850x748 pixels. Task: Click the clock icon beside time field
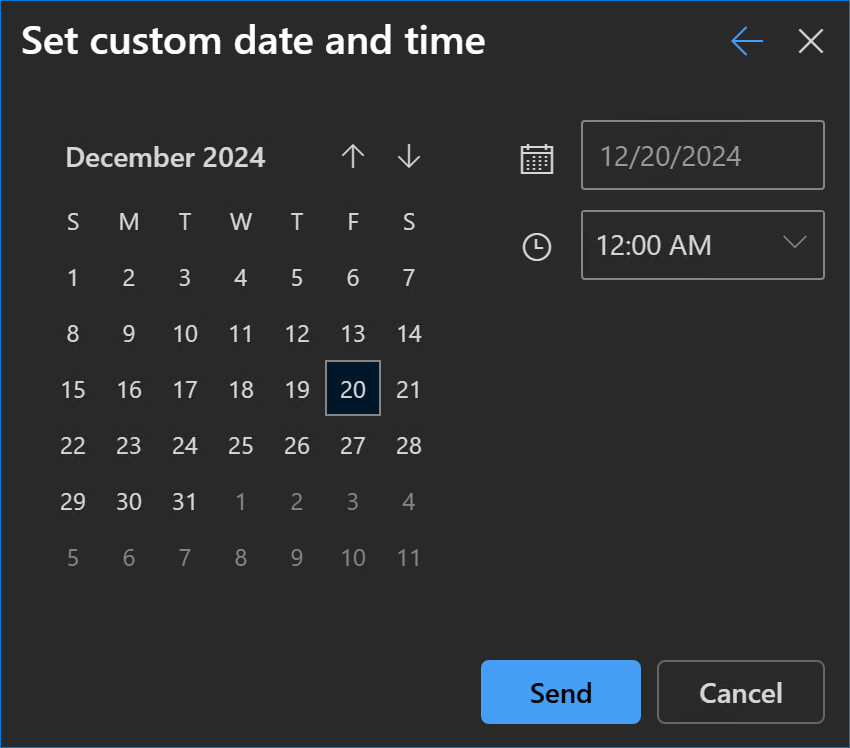coord(537,247)
